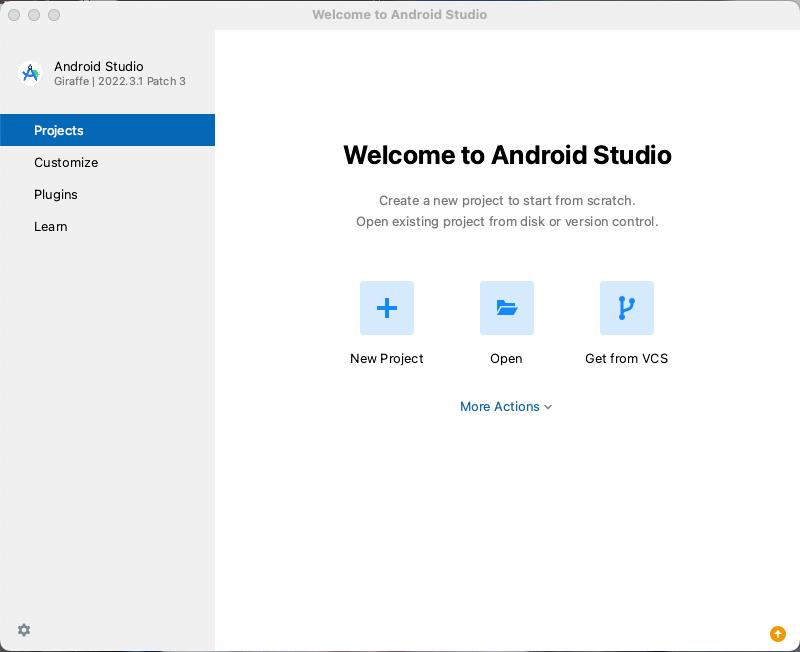This screenshot has height=652, width=800.
Task: Click the Open label text
Action: click(x=506, y=359)
